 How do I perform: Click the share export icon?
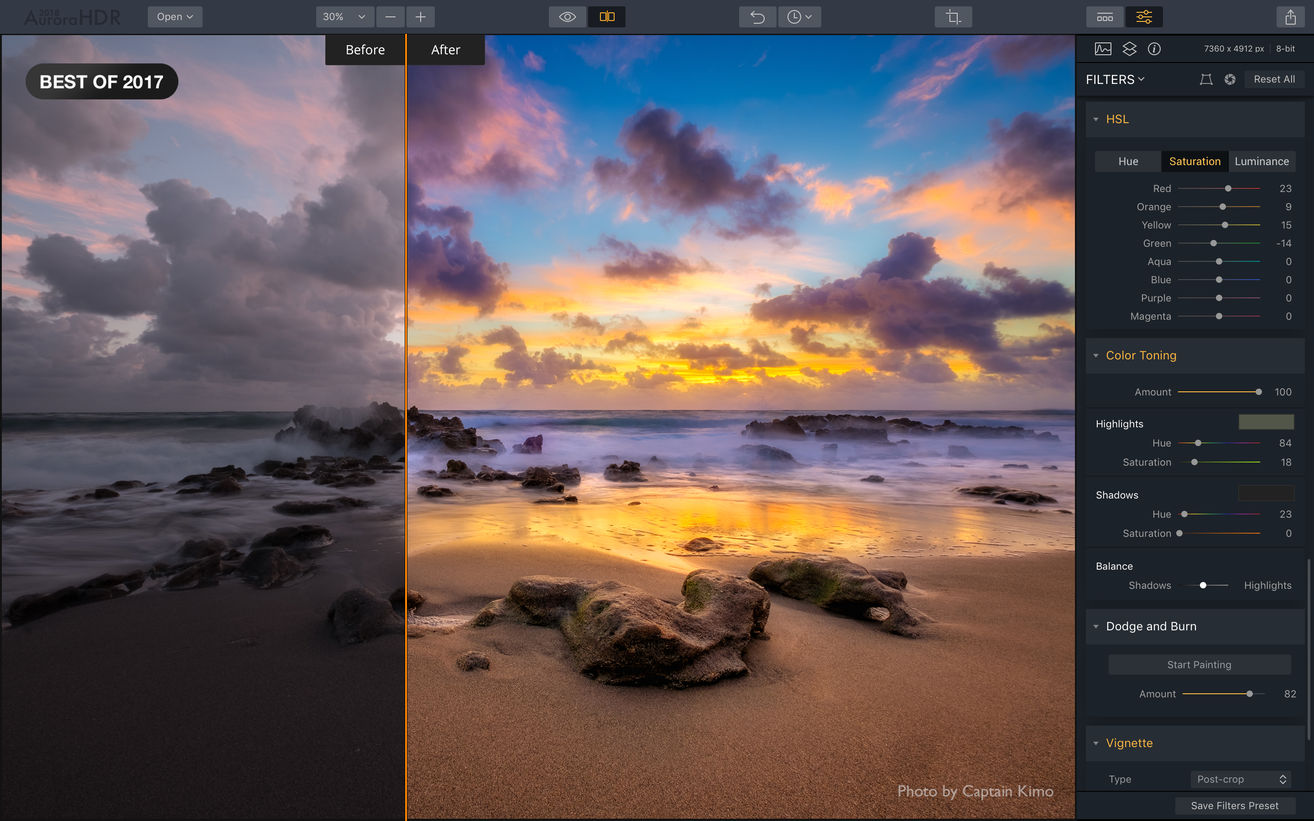click(1290, 17)
